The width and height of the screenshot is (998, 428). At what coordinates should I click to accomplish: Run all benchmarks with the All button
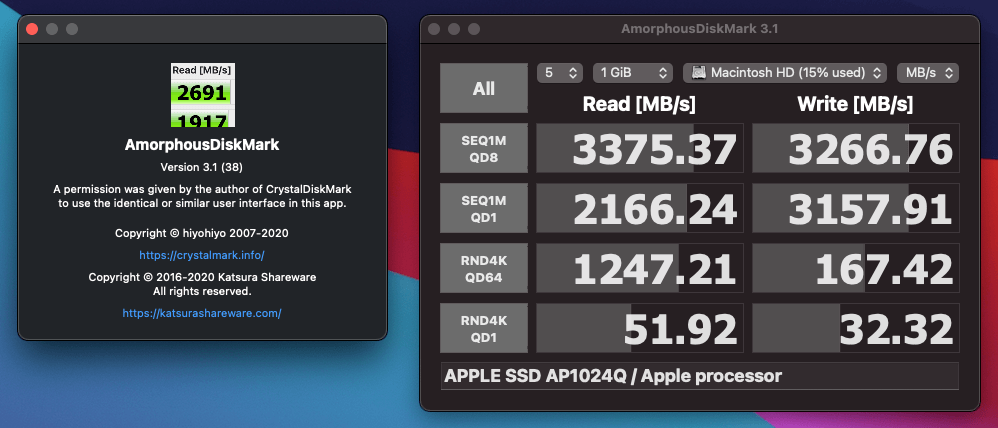pos(484,88)
